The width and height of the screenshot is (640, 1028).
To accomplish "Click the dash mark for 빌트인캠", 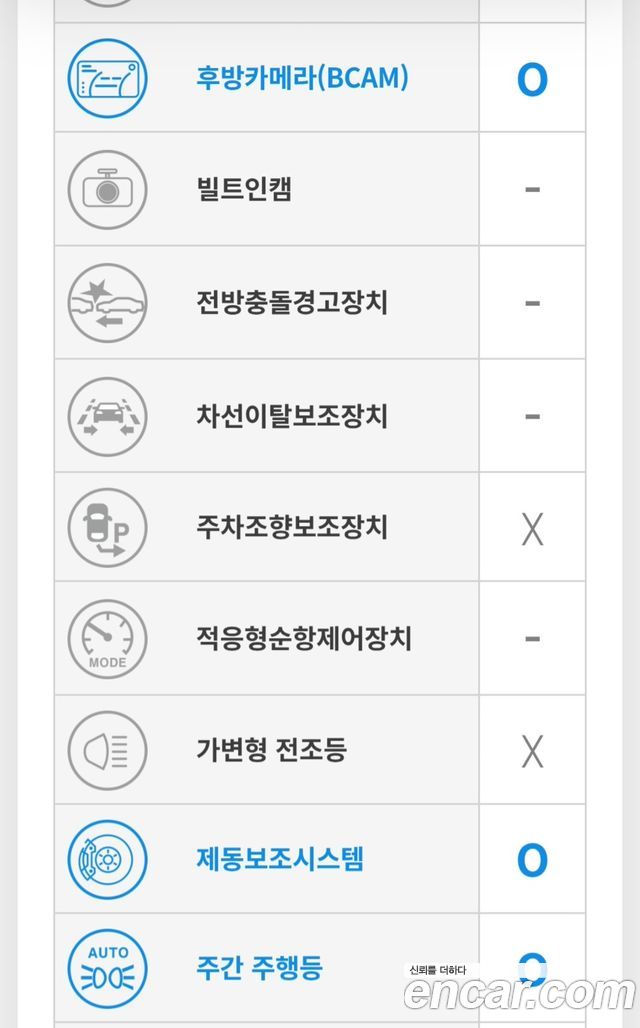I will pos(532,189).
